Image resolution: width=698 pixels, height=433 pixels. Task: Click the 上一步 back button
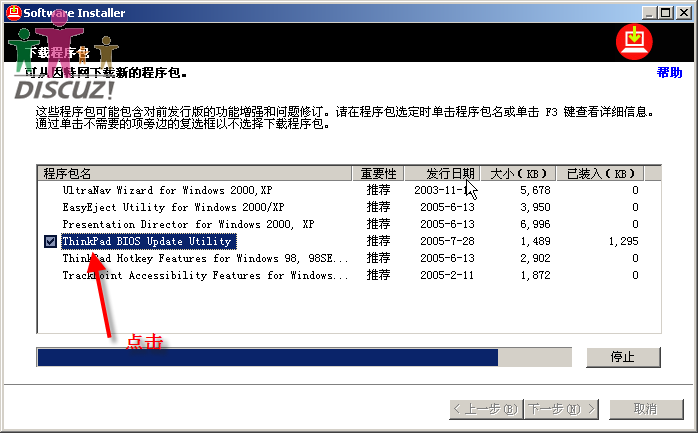click(x=486, y=409)
